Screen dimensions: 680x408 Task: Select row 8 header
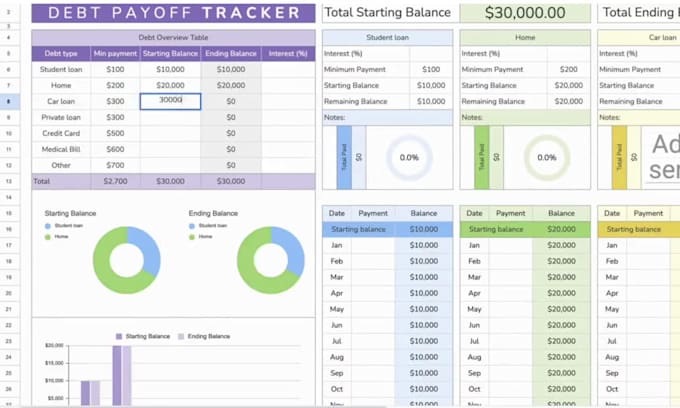point(9,101)
